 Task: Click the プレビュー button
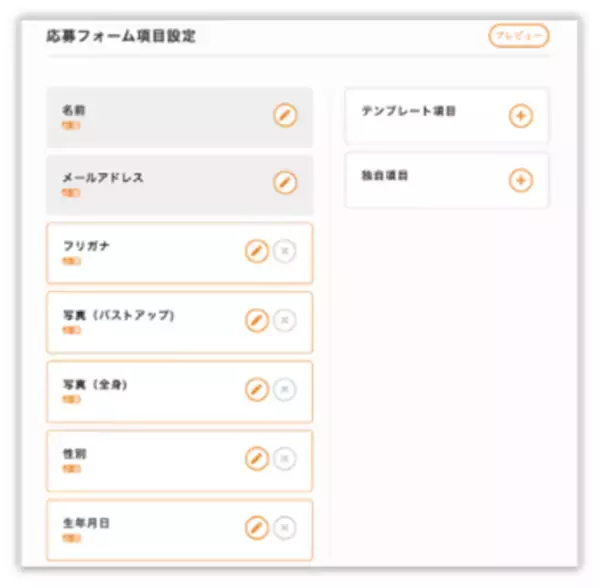click(x=518, y=36)
